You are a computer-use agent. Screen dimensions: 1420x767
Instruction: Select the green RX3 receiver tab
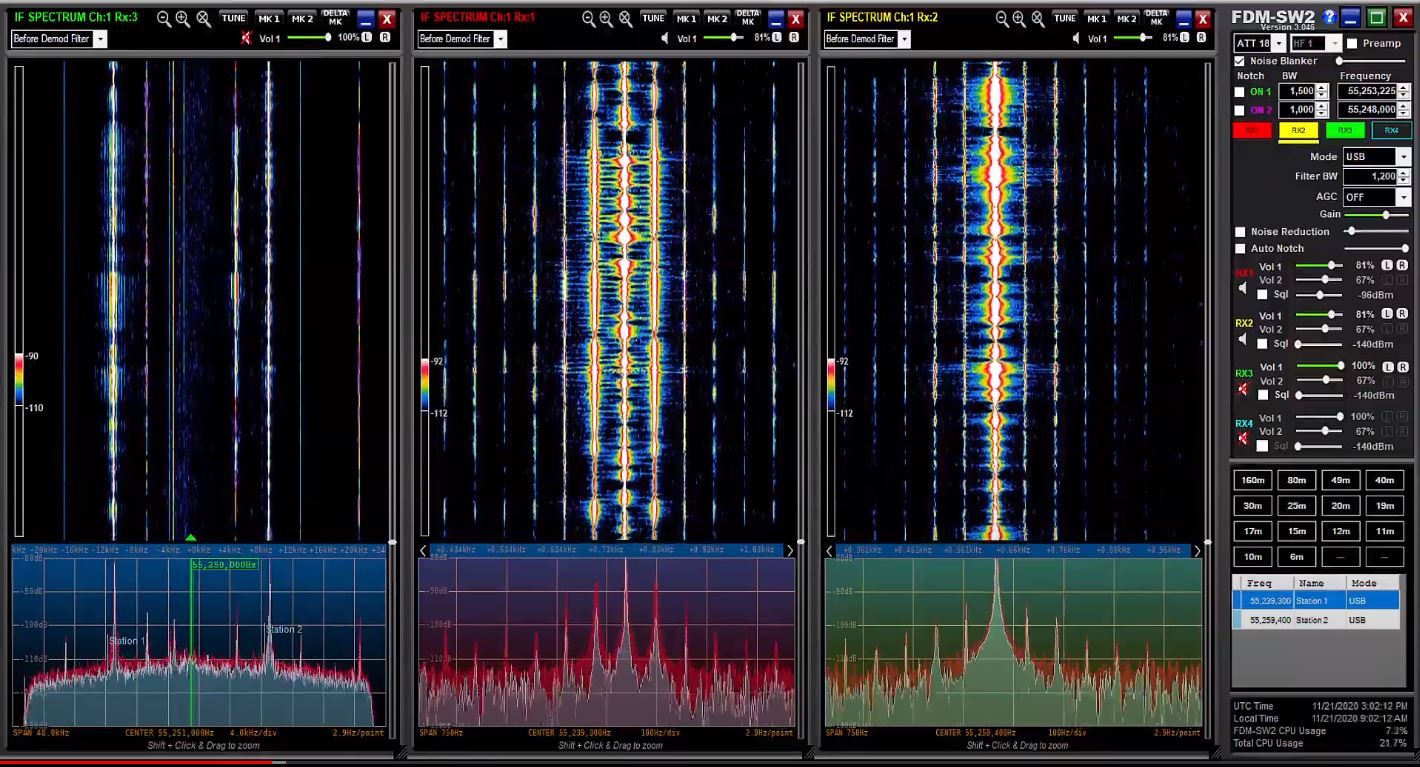point(1345,130)
